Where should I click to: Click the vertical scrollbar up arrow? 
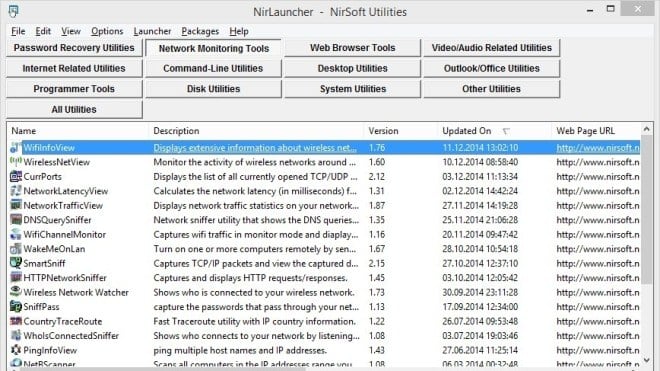coord(647,129)
